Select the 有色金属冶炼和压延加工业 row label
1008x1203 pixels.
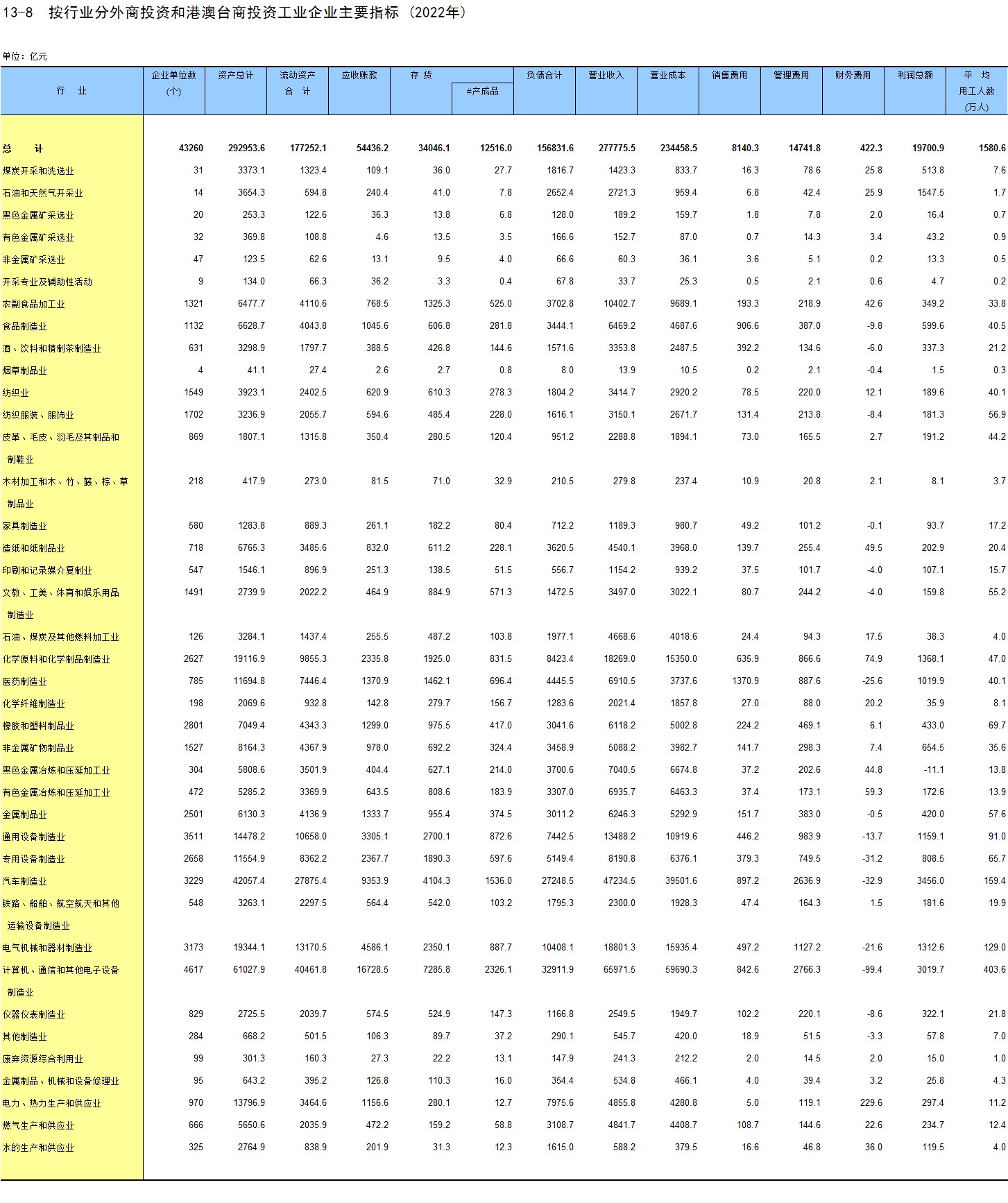(x=56, y=792)
